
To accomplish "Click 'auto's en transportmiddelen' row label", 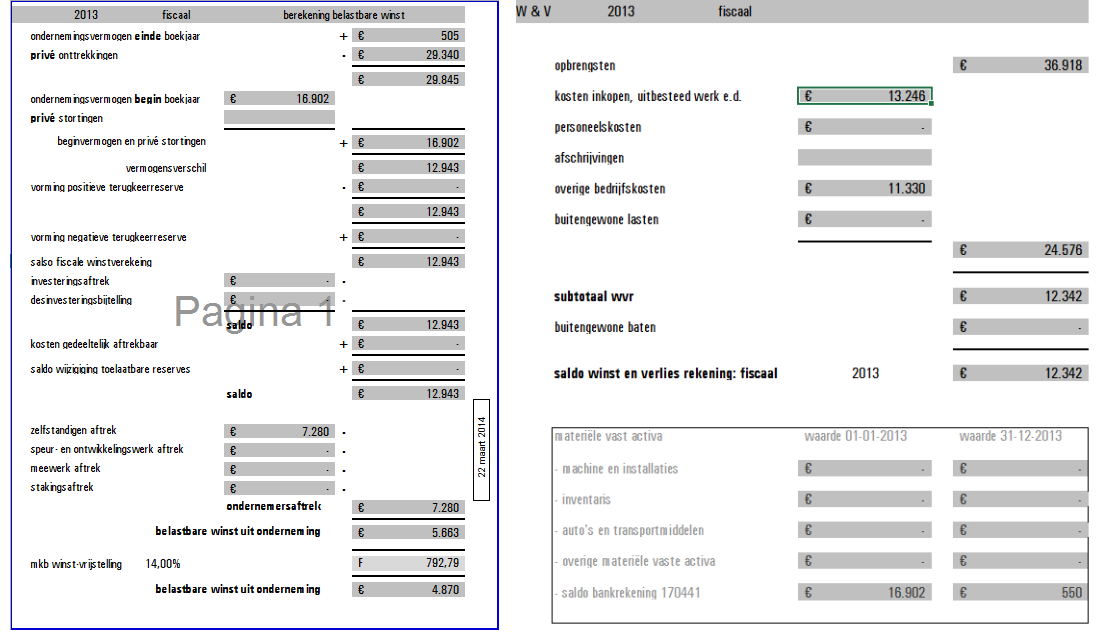I will tap(633, 530).
